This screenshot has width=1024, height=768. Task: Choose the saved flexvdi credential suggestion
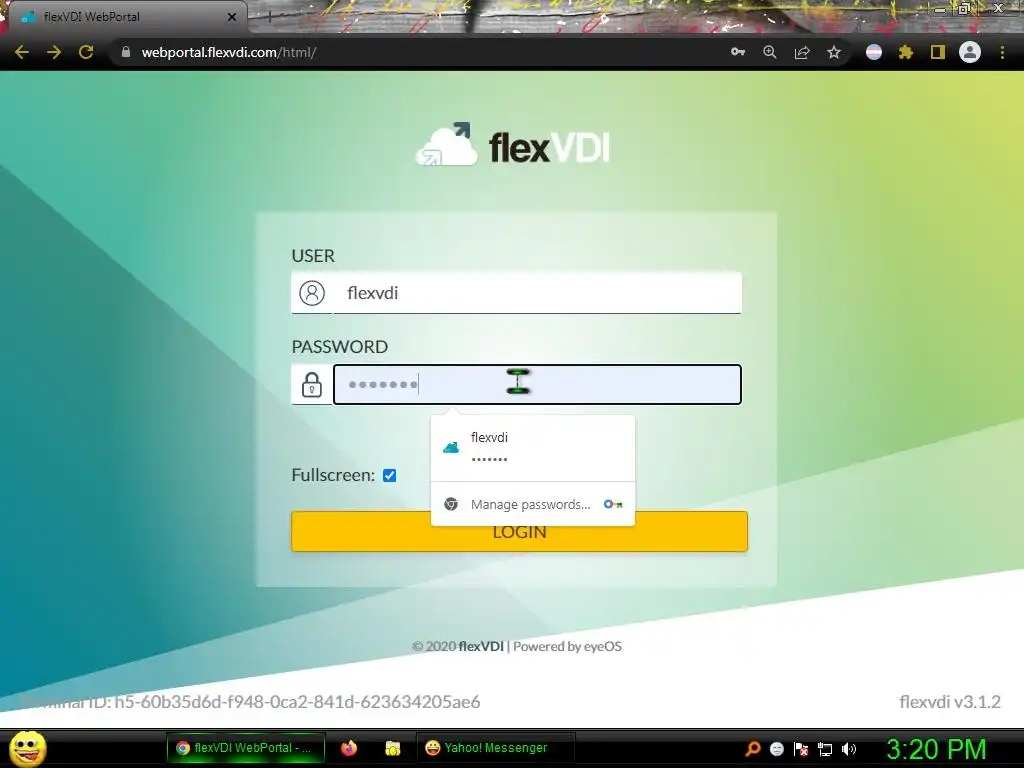(533, 448)
